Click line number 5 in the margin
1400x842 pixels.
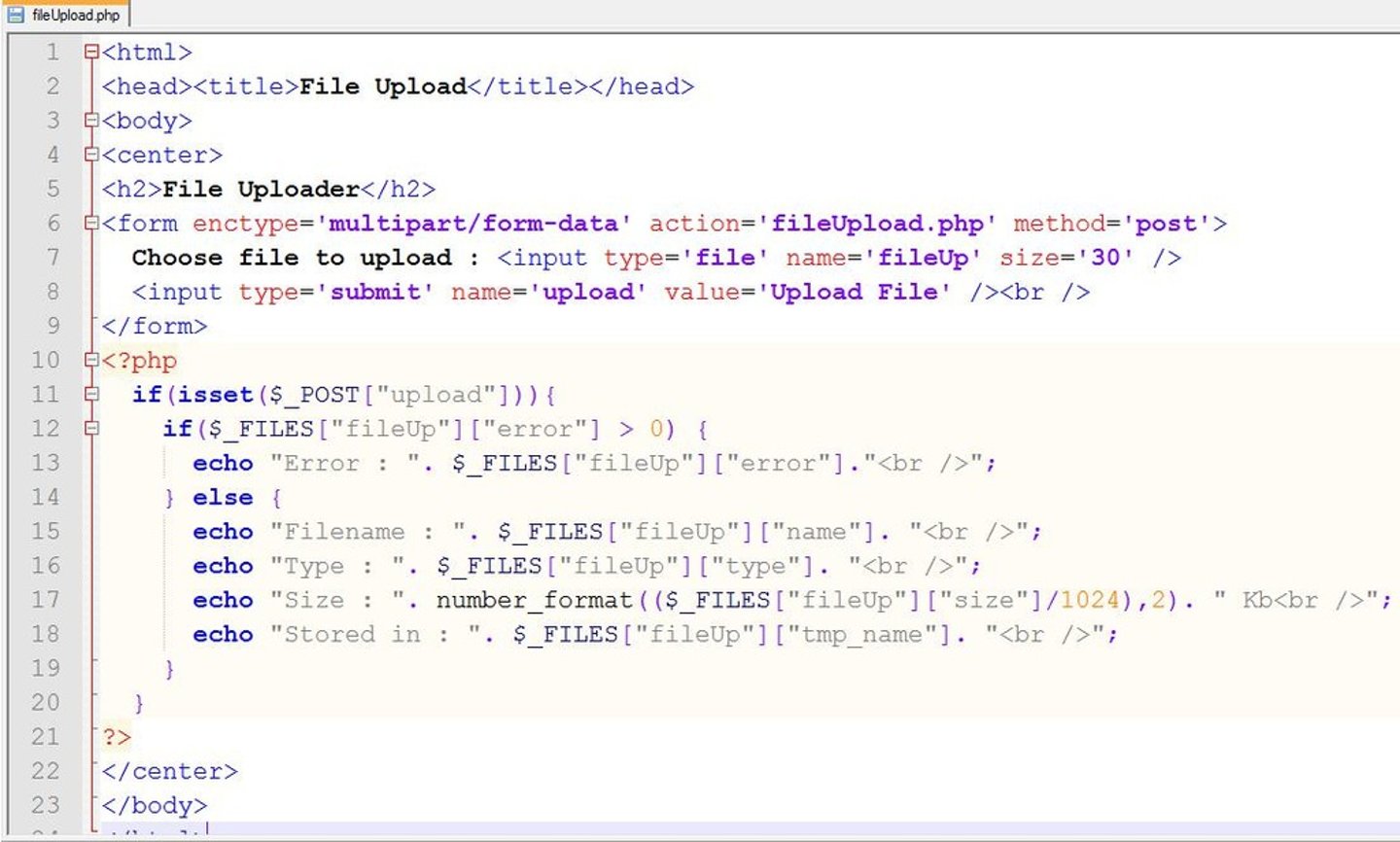(x=52, y=189)
